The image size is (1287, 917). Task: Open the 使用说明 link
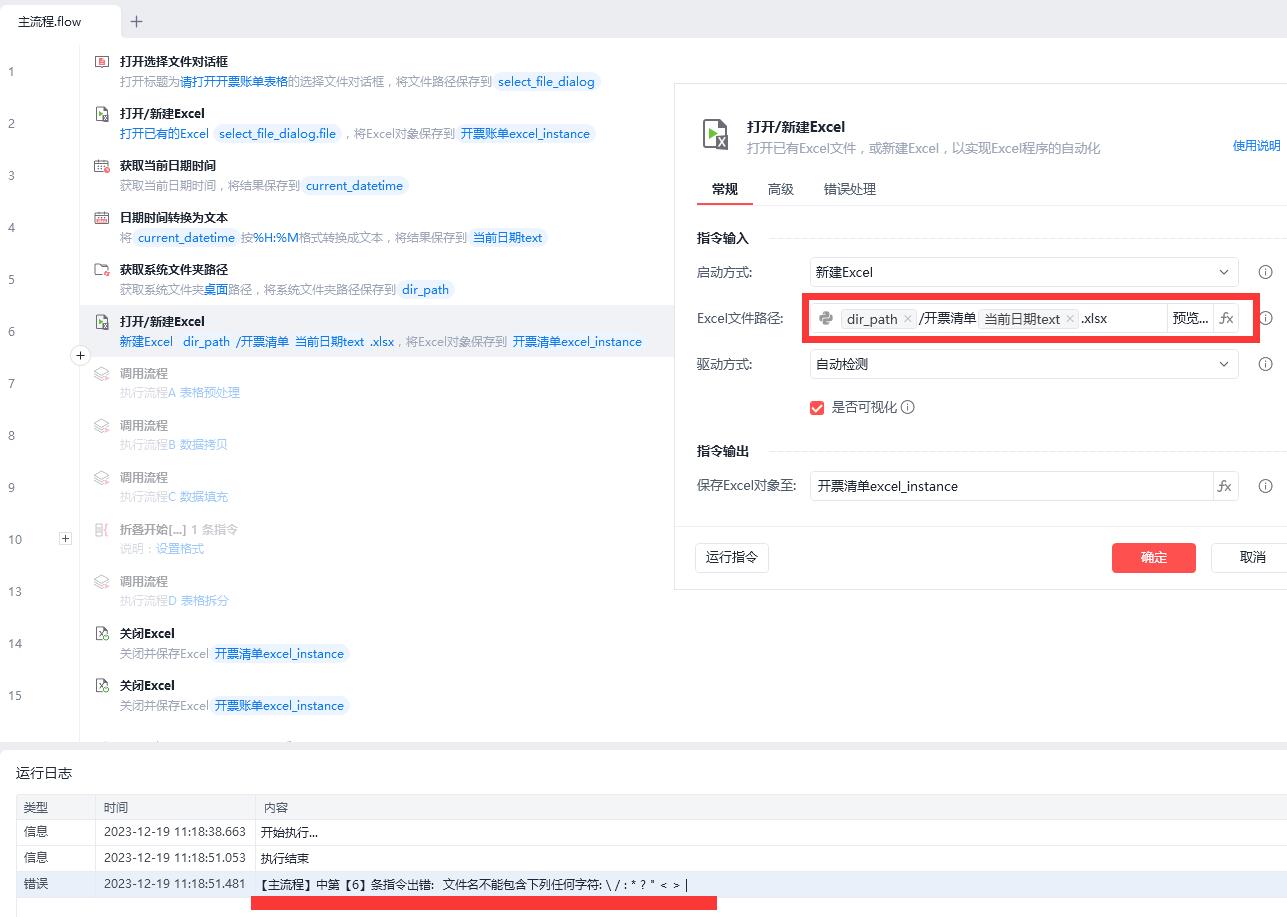pos(1256,145)
